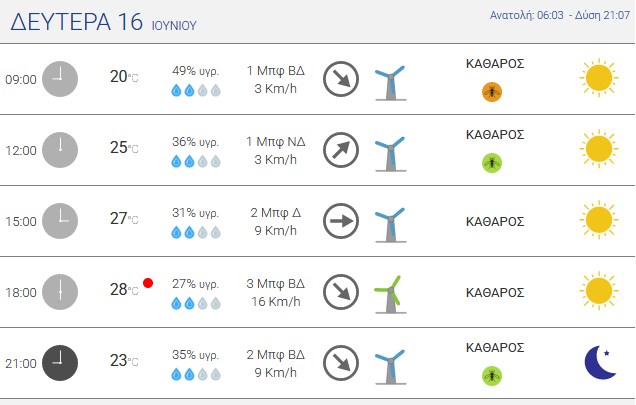
Task: Click the crescent moon icon at 21:00
Action: point(600,362)
